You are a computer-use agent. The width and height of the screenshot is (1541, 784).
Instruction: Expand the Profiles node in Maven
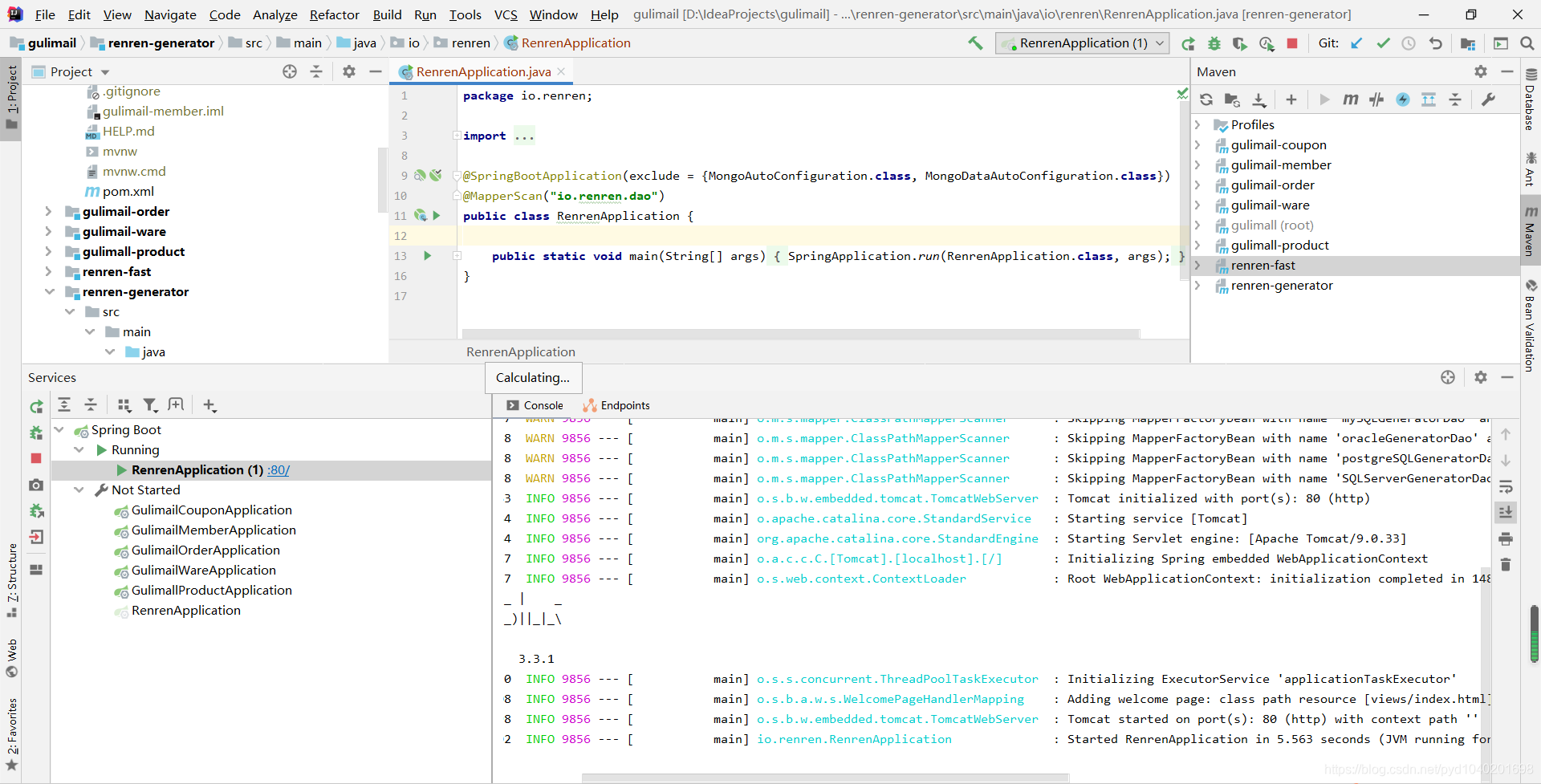[x=1198, y=124]
